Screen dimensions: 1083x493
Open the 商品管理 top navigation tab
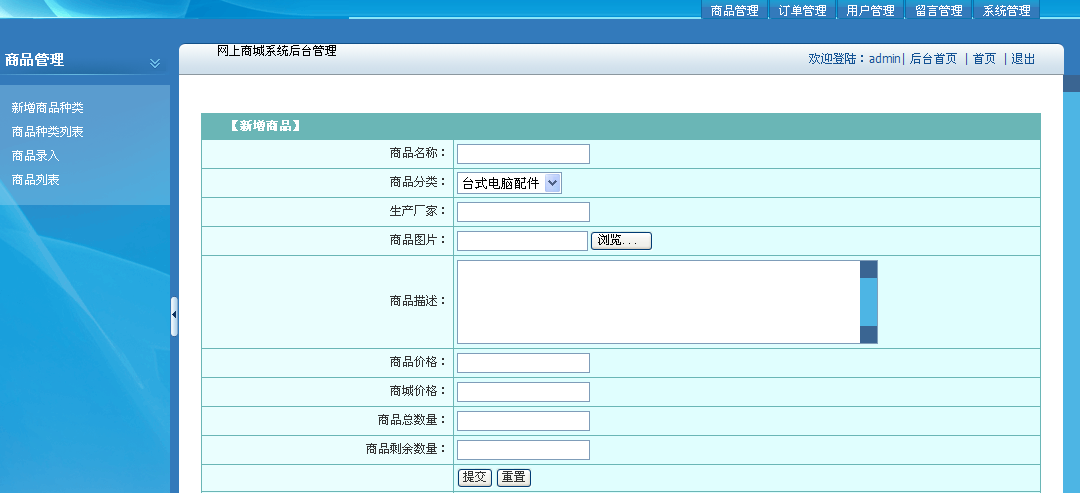[734, 10]
